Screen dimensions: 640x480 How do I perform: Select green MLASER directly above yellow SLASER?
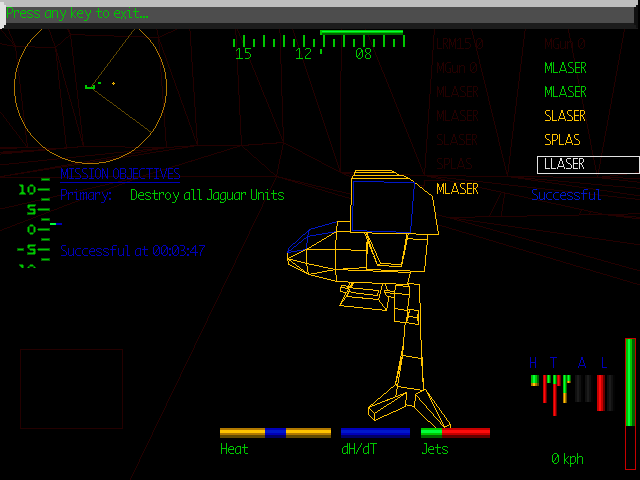coord(565,92)
